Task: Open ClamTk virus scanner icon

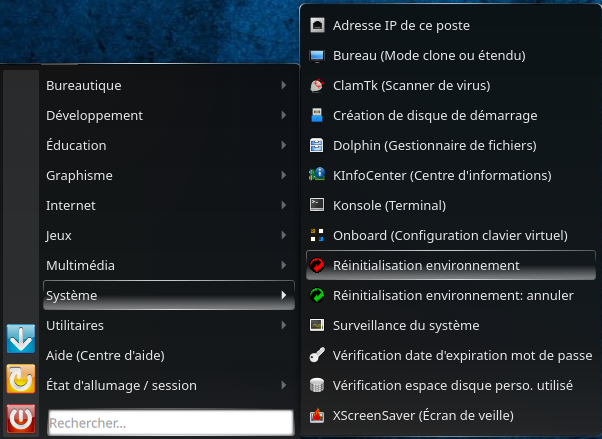Action: [x=317, y=86]
